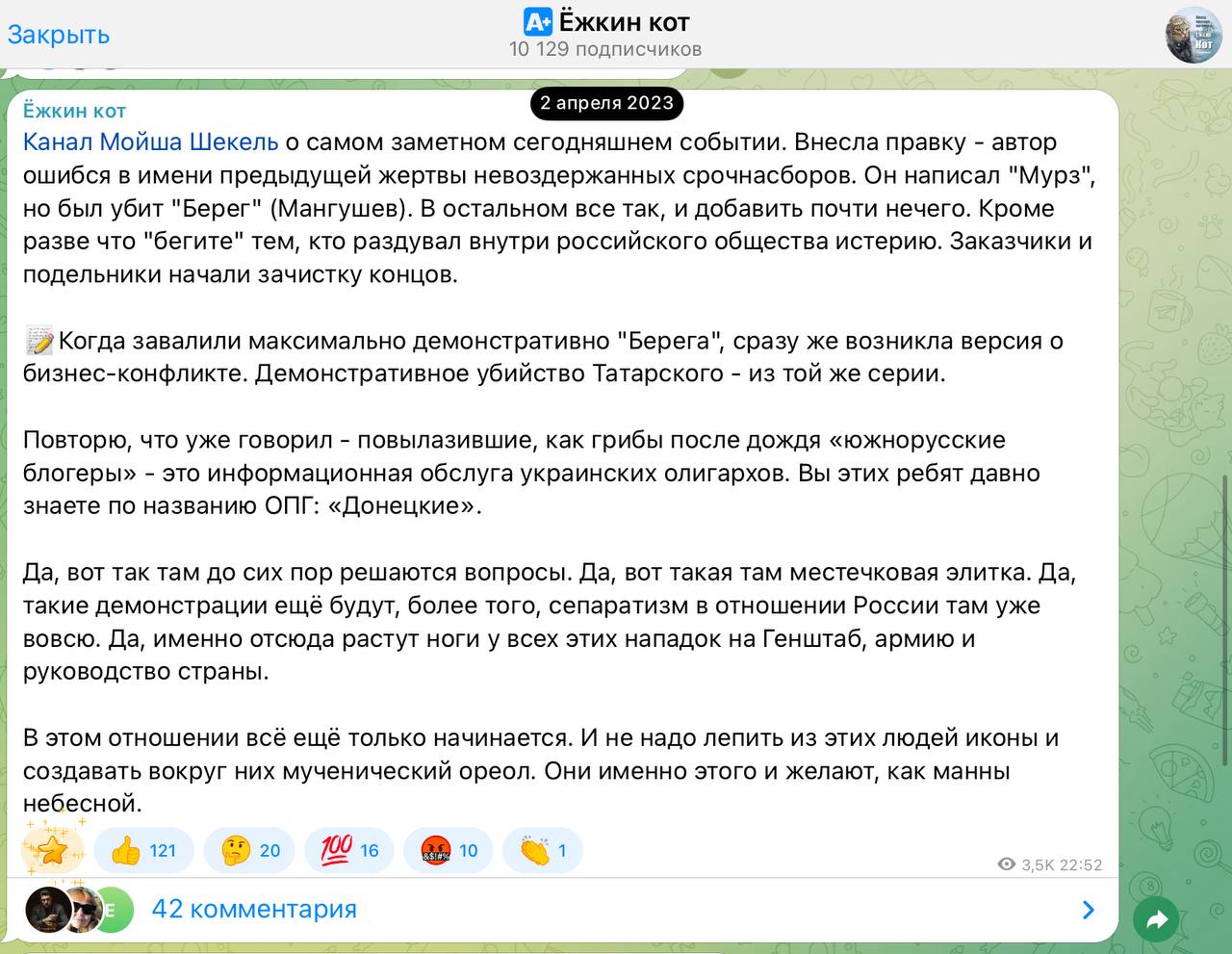
Task: Open the channel avatar in the header
Action: (1193, 35)
